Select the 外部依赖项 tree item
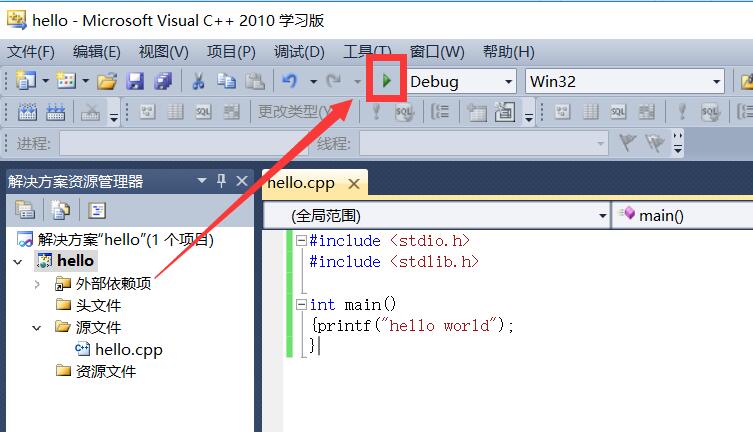The width and height of the screenshot is (753, 432). pos(113,283)
